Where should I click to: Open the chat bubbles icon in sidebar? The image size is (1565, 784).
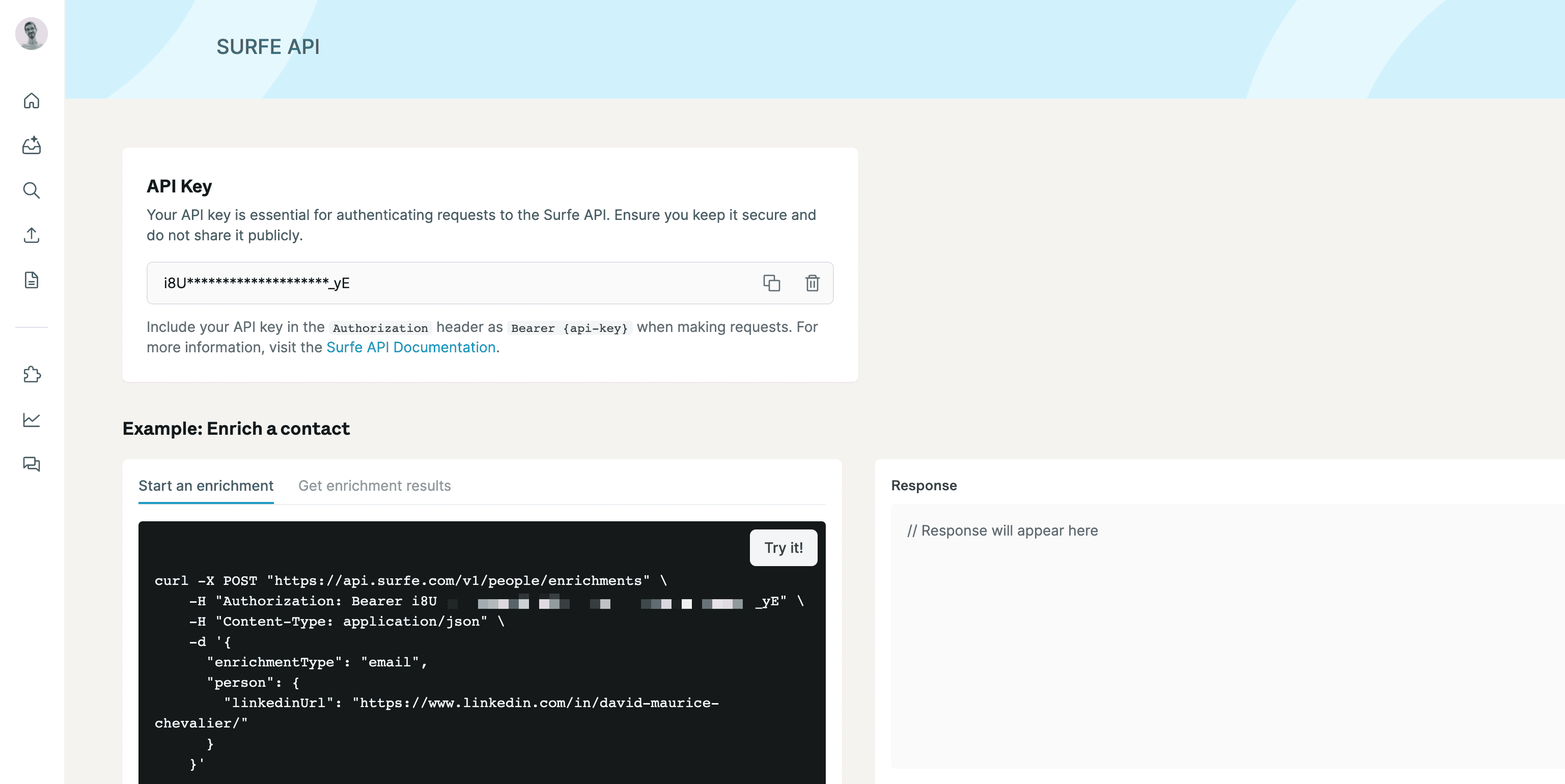[32, 465]
